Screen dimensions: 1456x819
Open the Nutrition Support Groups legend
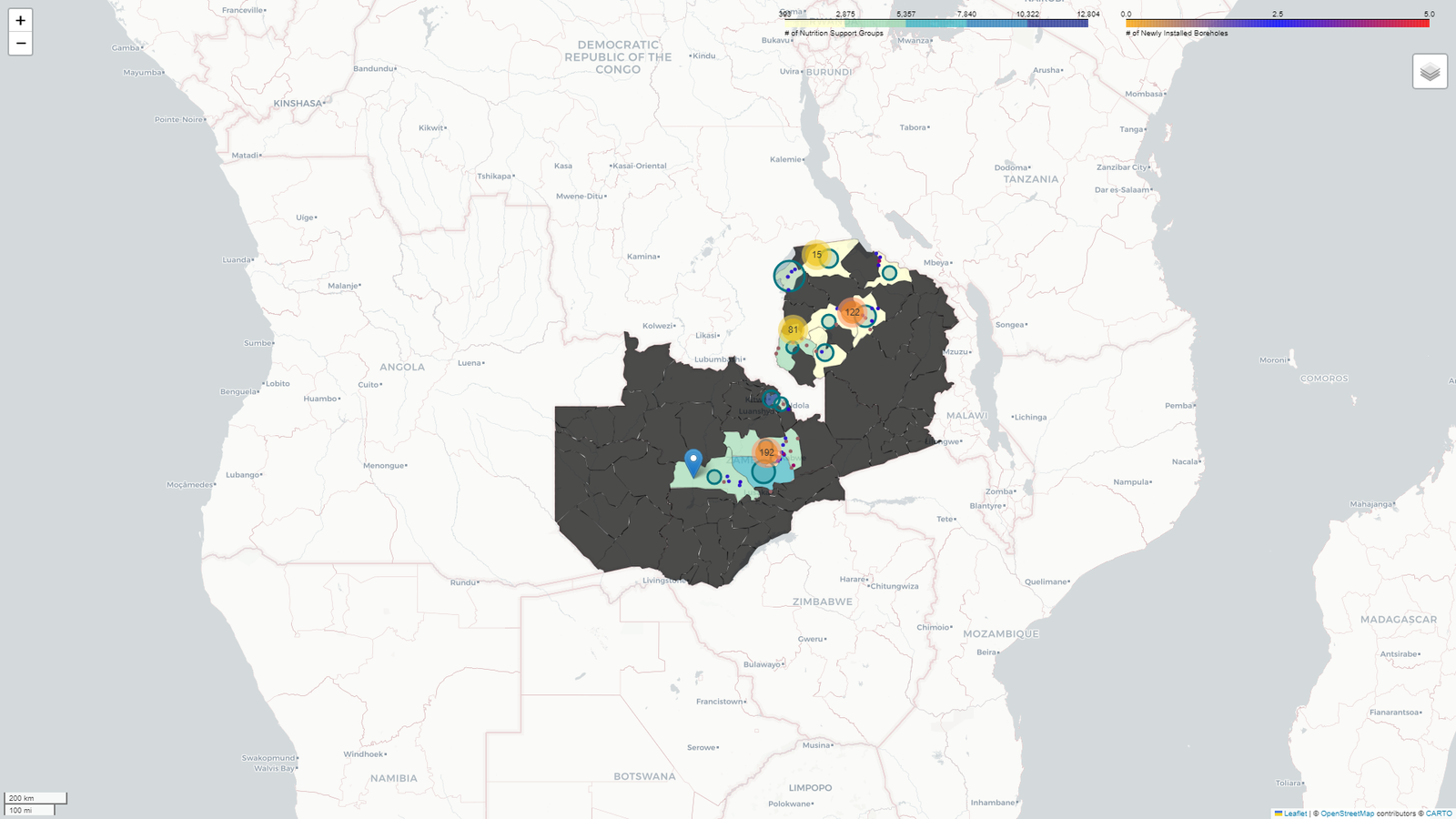click(834, 32)
